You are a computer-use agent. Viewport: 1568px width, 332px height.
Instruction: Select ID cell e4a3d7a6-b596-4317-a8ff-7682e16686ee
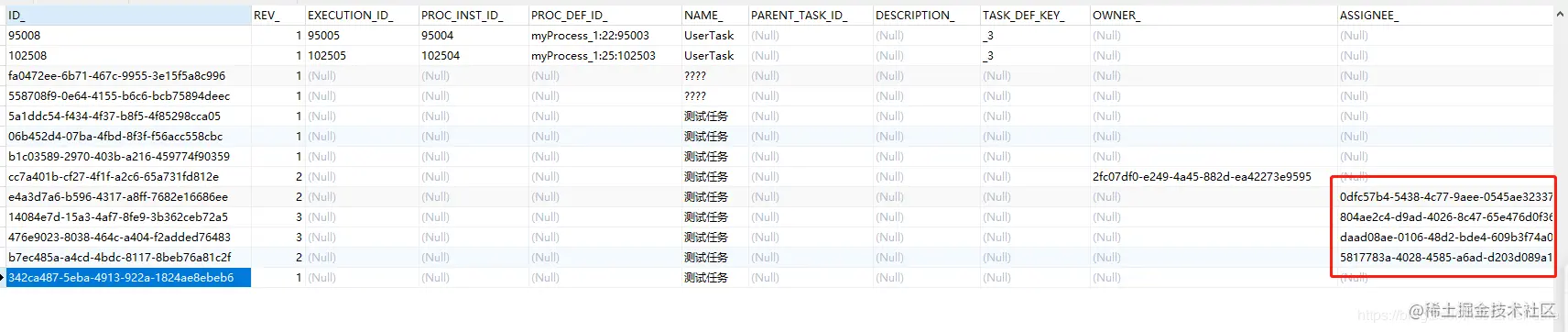pos(128,197)
